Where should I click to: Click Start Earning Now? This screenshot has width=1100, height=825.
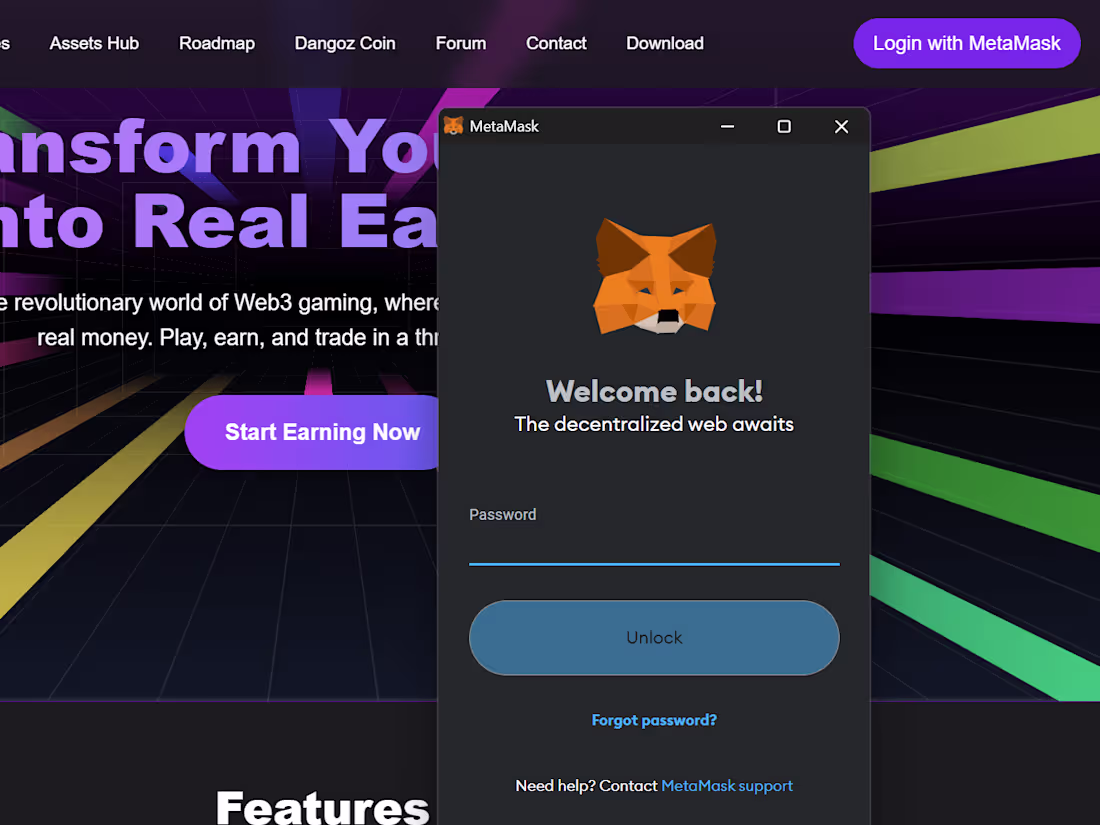point(322,432)
